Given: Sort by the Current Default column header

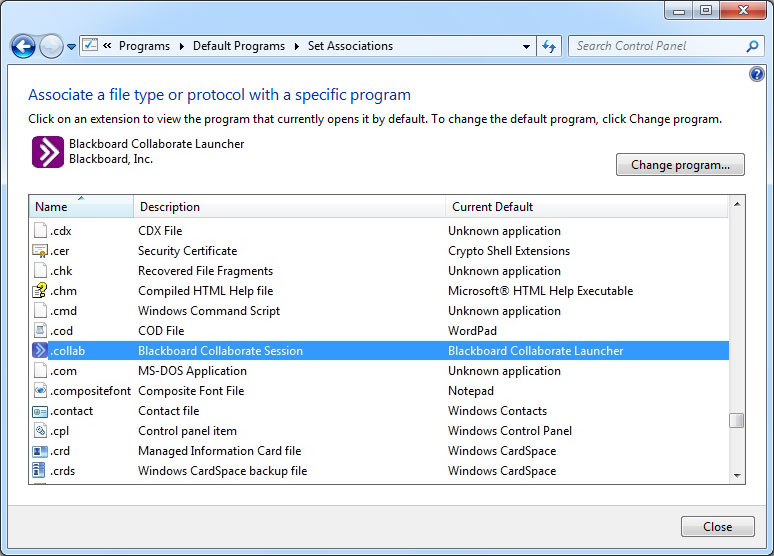Looking at the screenshot, I should pyautogui.click(x=586, y=206).
